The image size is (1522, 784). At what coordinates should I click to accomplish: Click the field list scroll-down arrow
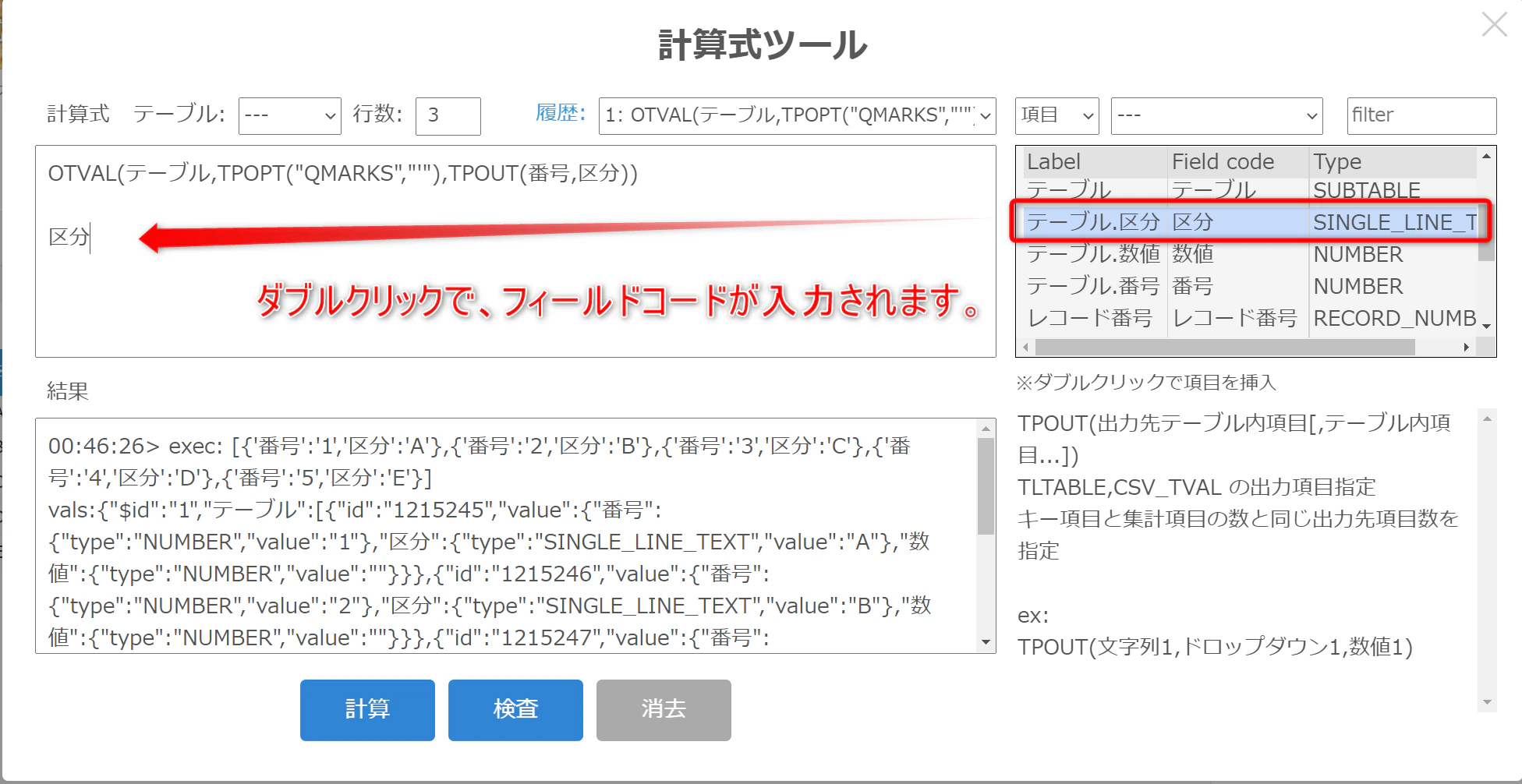1487,327
